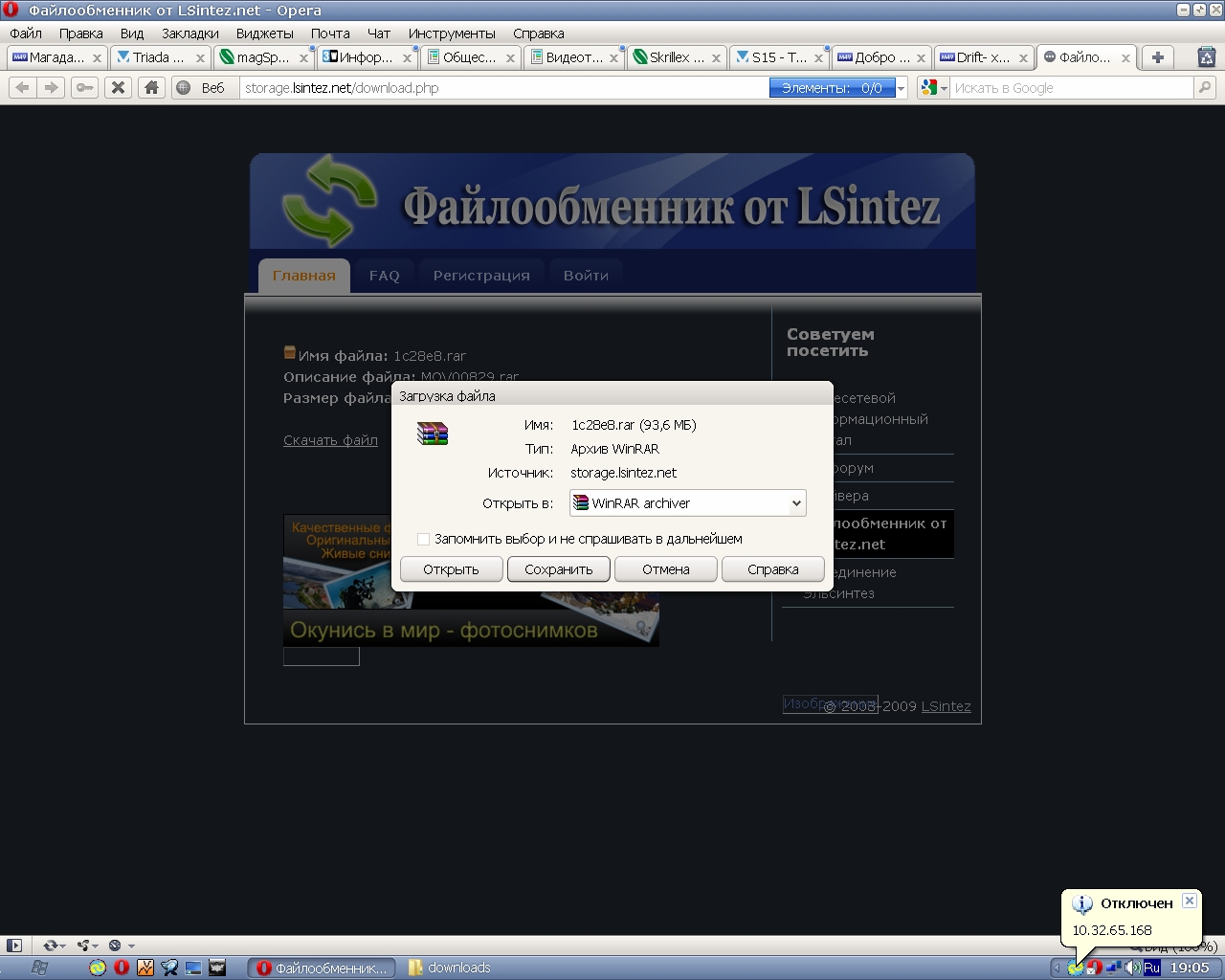Switch to the Skrillex tab
Viewport: 1225px width, 980px height.
pos(678,57)
